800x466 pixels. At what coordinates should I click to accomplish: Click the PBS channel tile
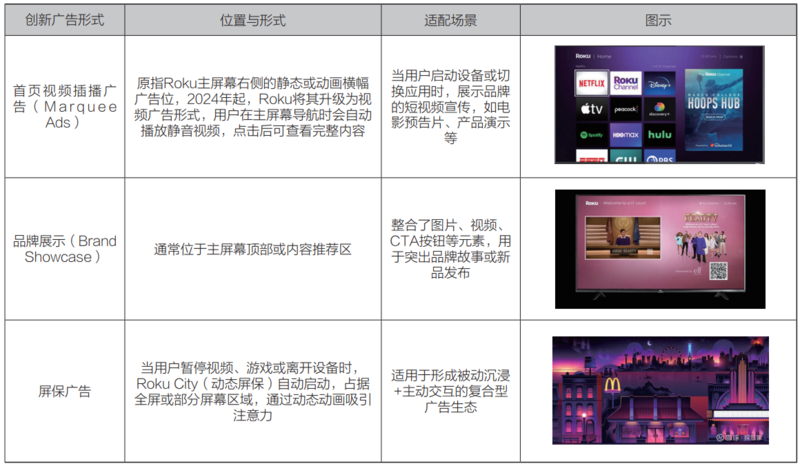tap(660, 156)
